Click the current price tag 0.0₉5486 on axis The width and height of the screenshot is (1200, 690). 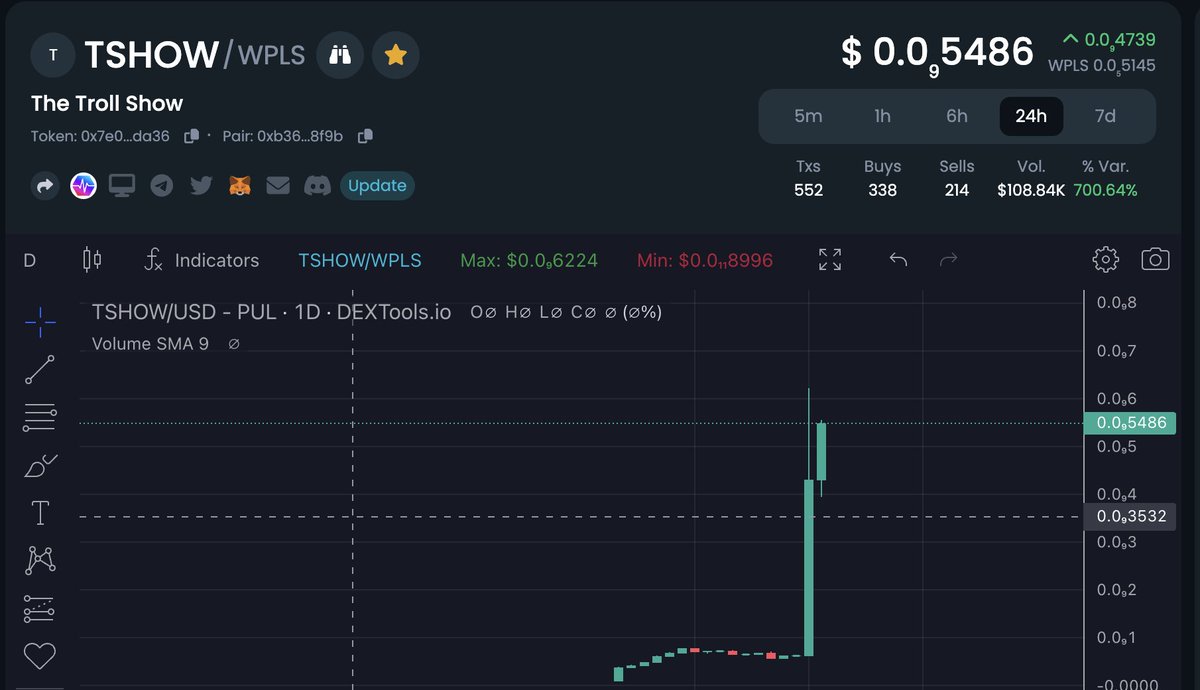point(1130,423)
